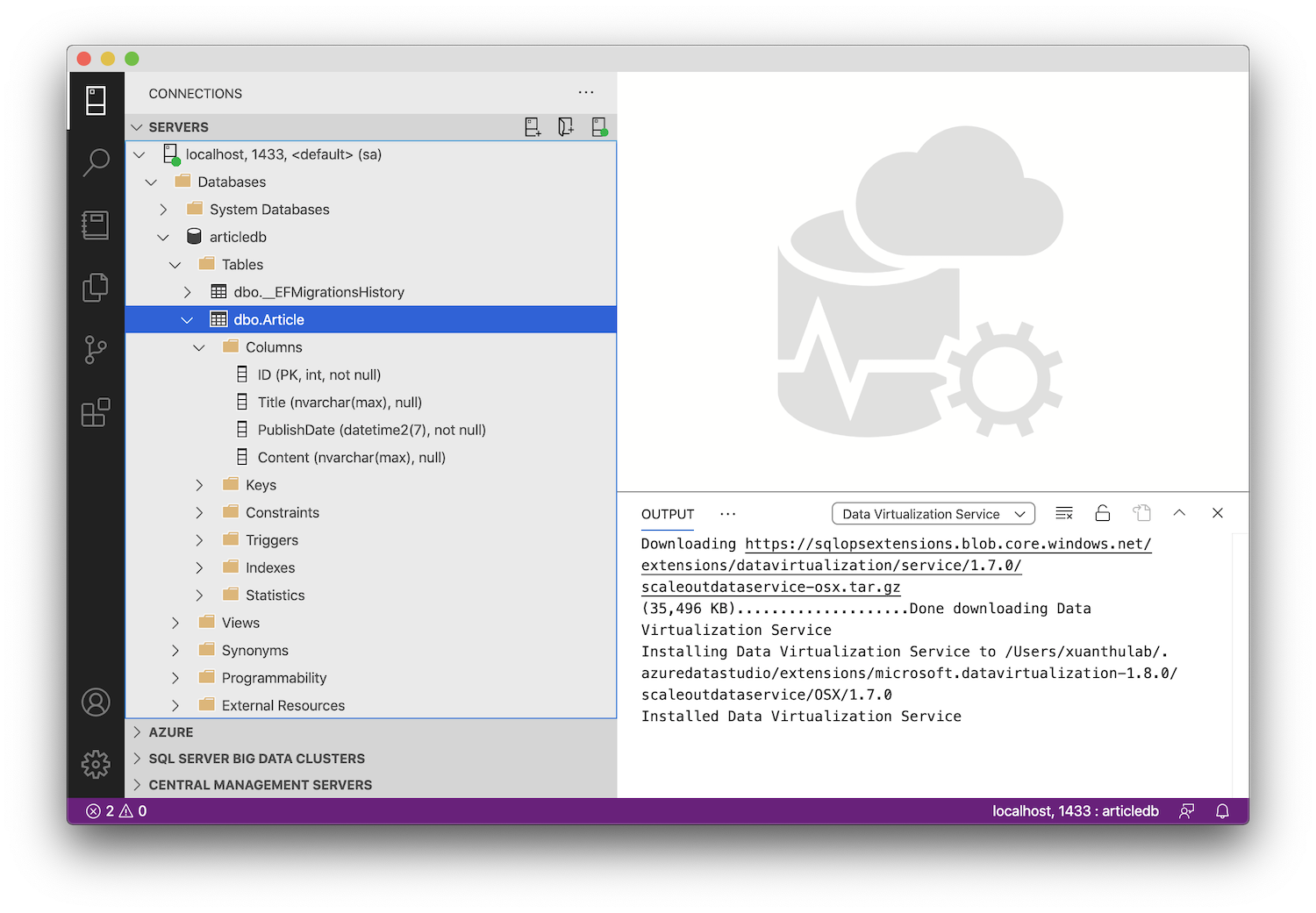The width and height of the screenshot is (1316, 913).
Task: Open the Search view icon
Action: pos(96,162)
